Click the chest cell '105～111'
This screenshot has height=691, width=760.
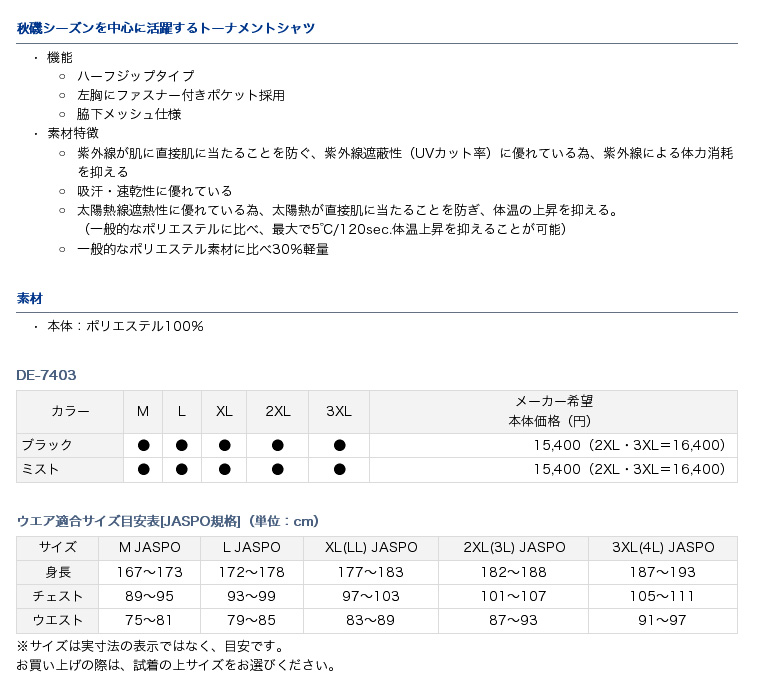[x=663, y=597]
